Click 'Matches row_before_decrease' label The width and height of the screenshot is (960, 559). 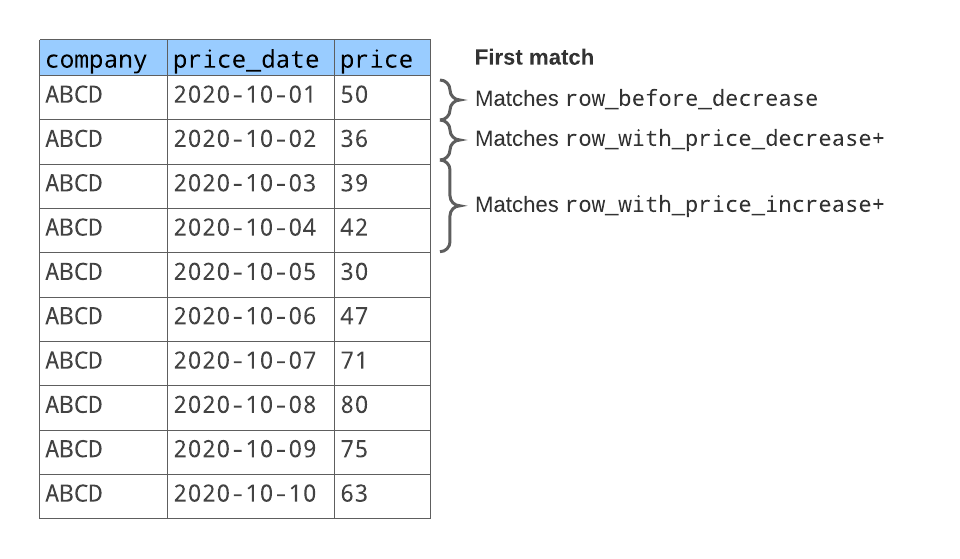[x=646, y=99]
